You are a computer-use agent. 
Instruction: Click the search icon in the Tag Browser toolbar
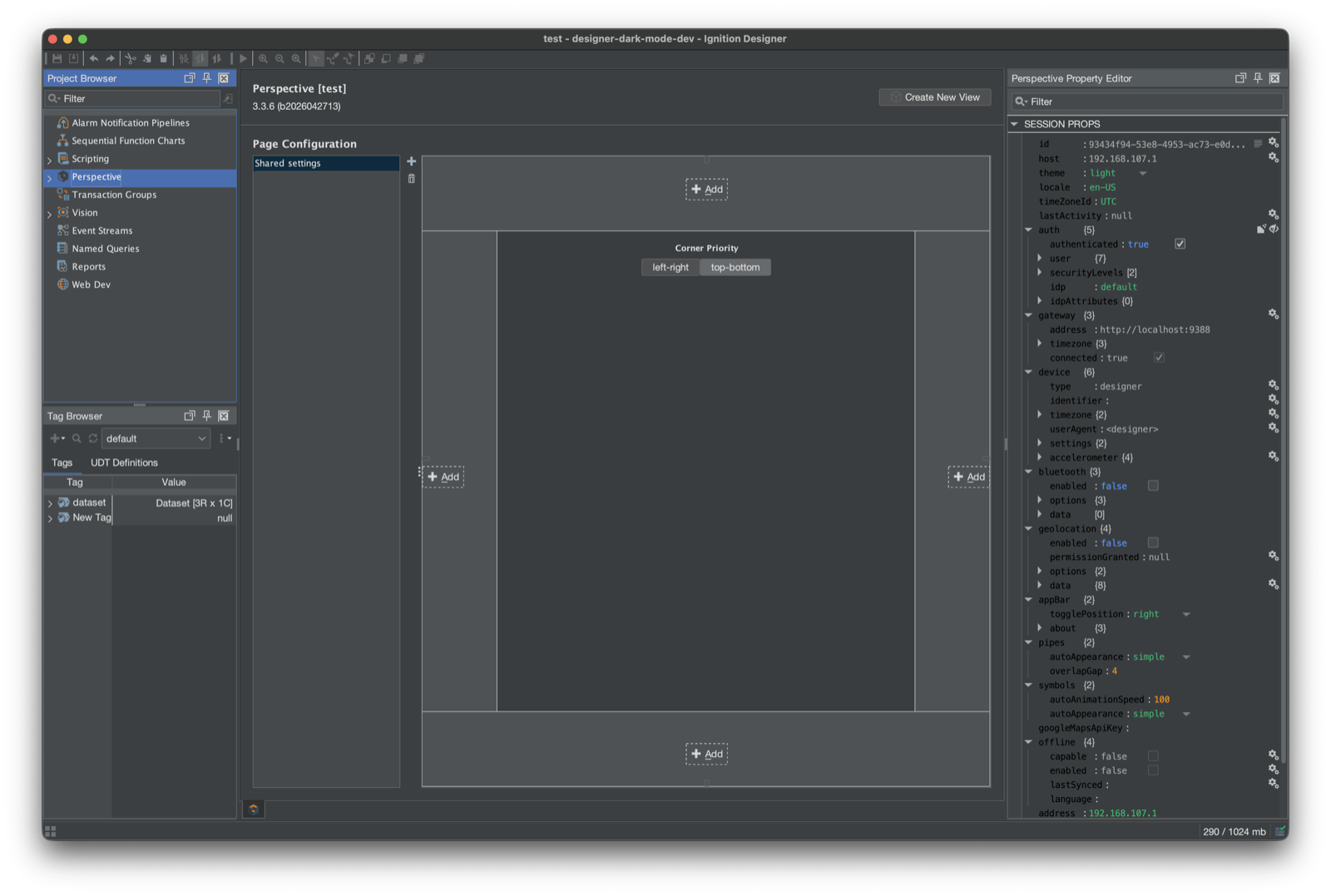[77, 438]
